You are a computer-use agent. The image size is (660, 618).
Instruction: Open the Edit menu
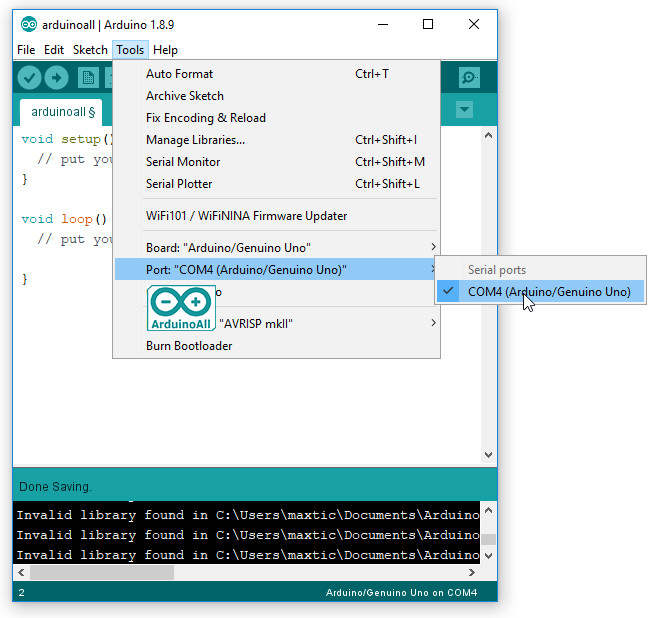point(54,50)
